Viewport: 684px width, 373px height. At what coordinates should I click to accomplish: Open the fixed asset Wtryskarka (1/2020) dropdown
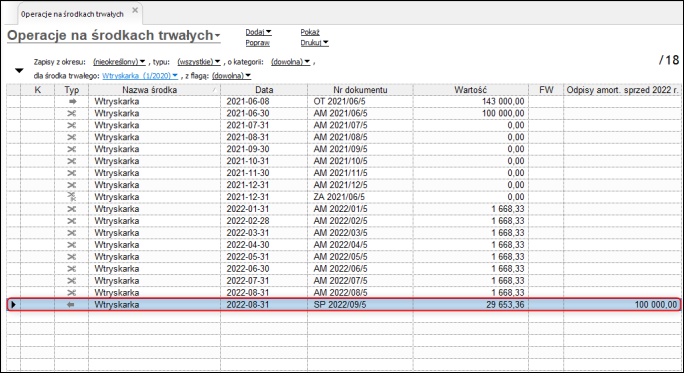click(140, 76)
